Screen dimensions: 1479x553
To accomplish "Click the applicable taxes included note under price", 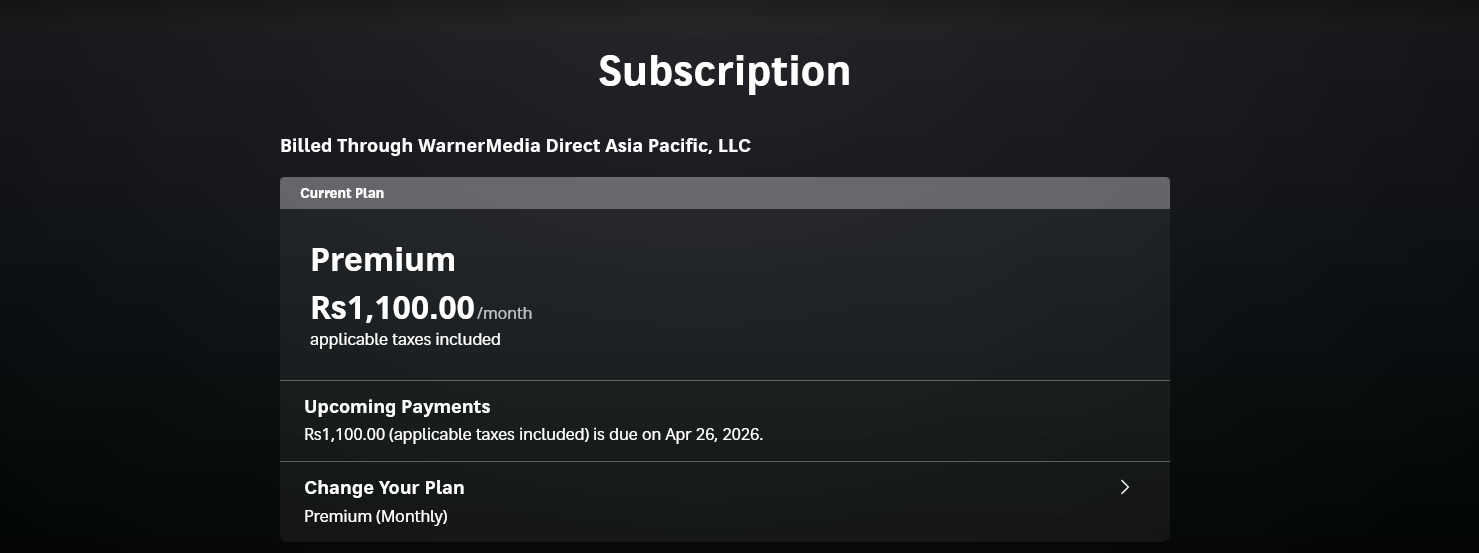I will click(405, 340).
